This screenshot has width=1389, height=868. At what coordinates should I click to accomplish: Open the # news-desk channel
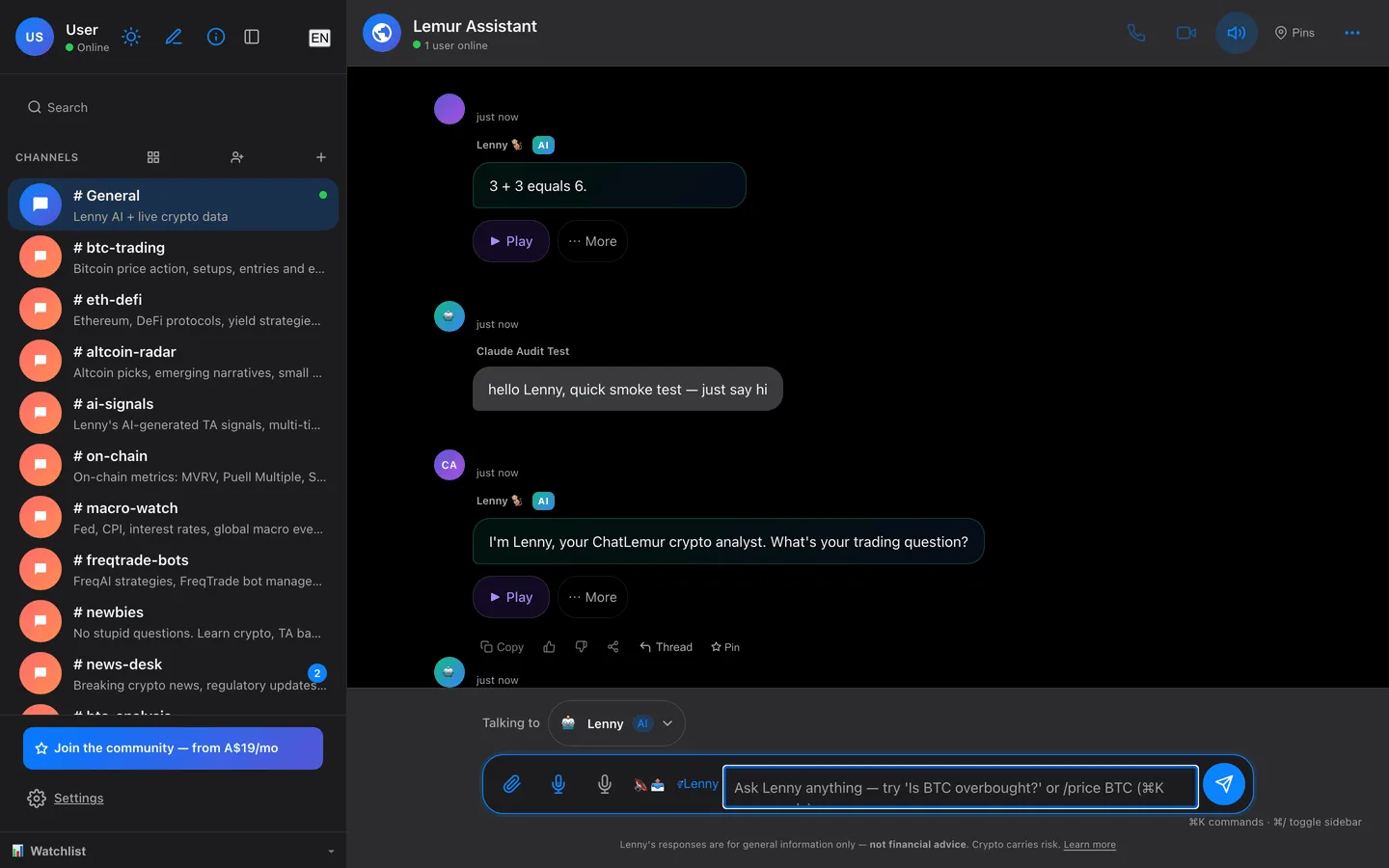pos(174,673)
